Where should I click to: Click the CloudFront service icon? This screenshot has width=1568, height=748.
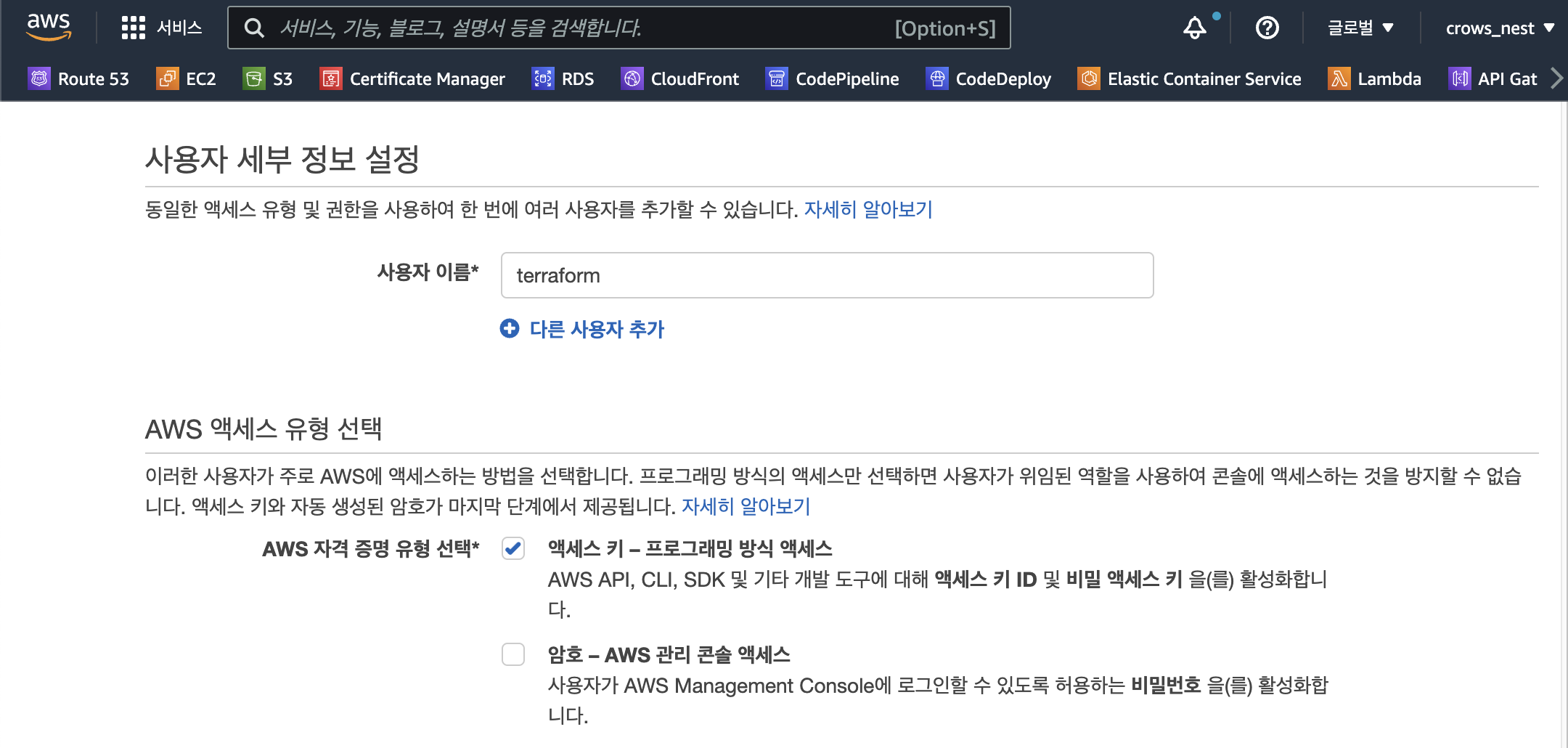tap(632, 78)
